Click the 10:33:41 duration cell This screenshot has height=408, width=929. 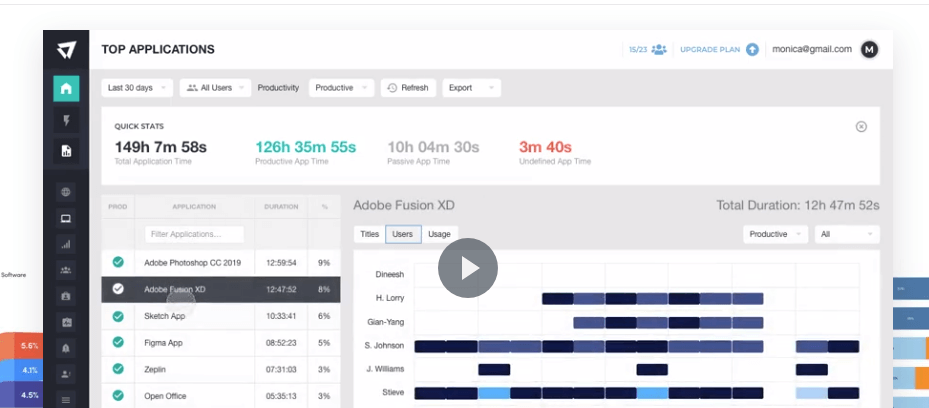pos(281,316)
